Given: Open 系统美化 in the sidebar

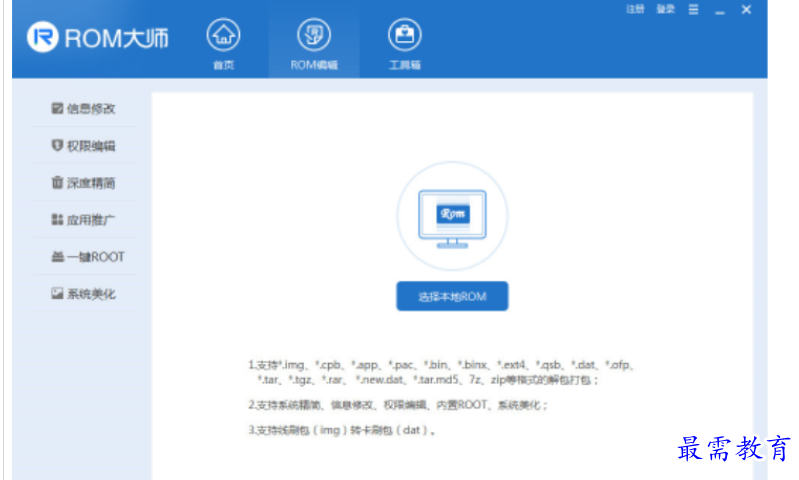Looking at the screenshot, I should (85, 294).
